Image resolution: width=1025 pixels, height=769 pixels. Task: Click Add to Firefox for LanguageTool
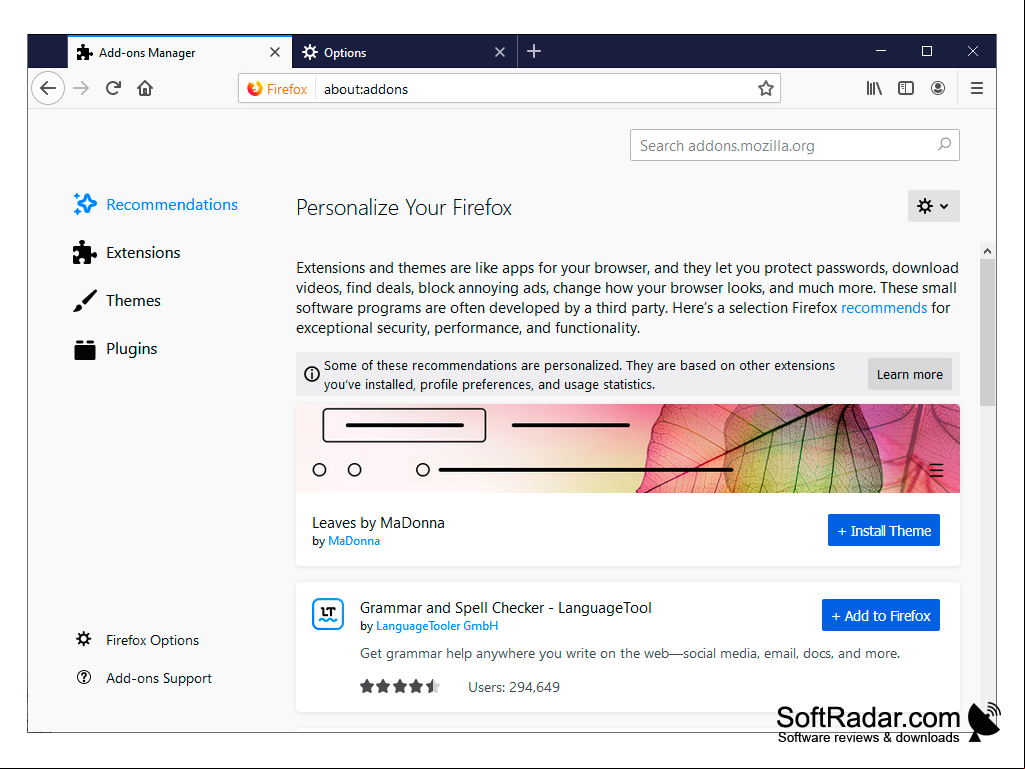(x=881, y=615)
